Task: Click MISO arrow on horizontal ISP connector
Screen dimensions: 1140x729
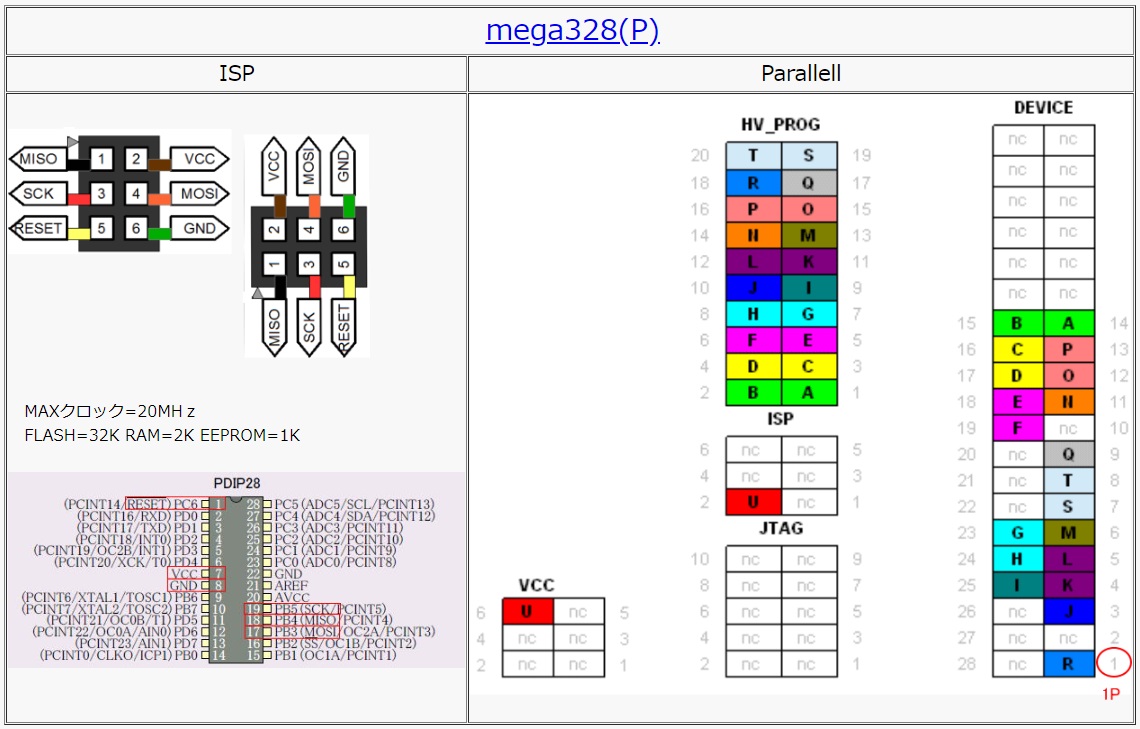Action: click(x=35, y=159)
